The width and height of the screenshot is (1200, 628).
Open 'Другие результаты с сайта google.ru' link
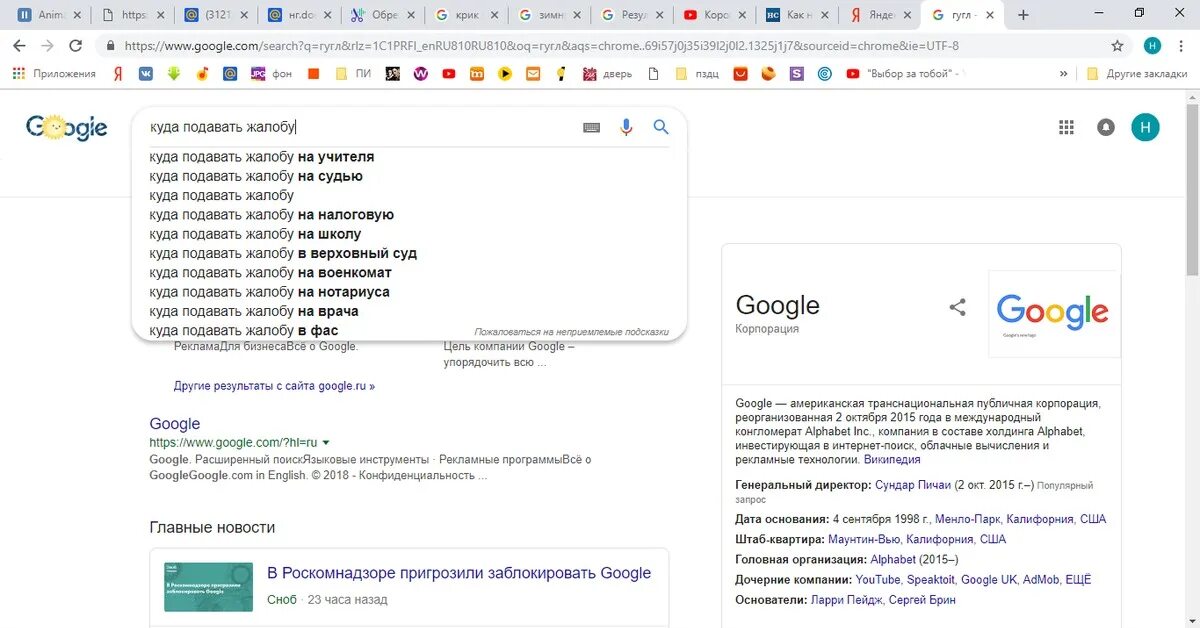274,386
